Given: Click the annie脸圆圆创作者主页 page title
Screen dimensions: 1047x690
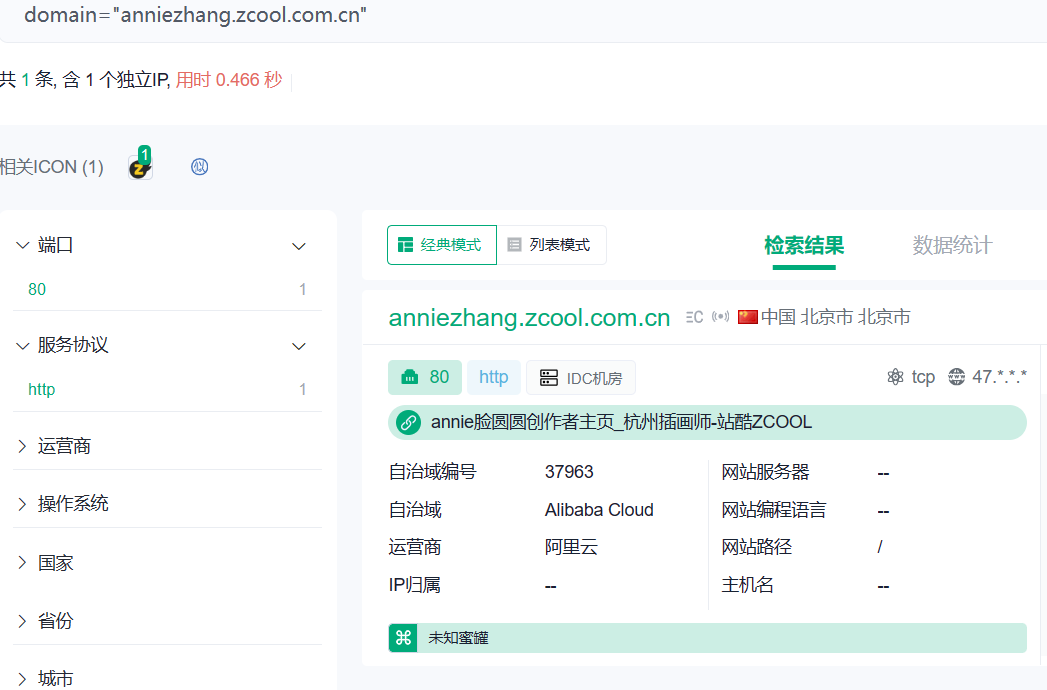Looking at the screenshot, I should (x=621, y=422).
